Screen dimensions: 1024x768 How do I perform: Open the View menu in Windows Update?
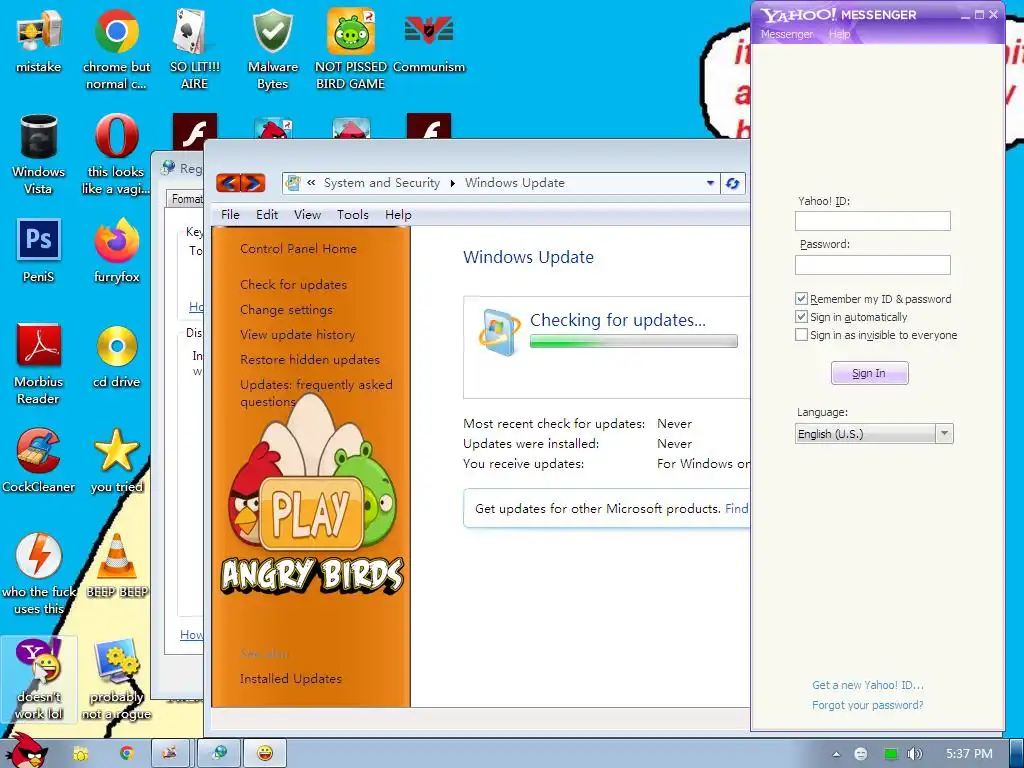(x=307, y=214)
